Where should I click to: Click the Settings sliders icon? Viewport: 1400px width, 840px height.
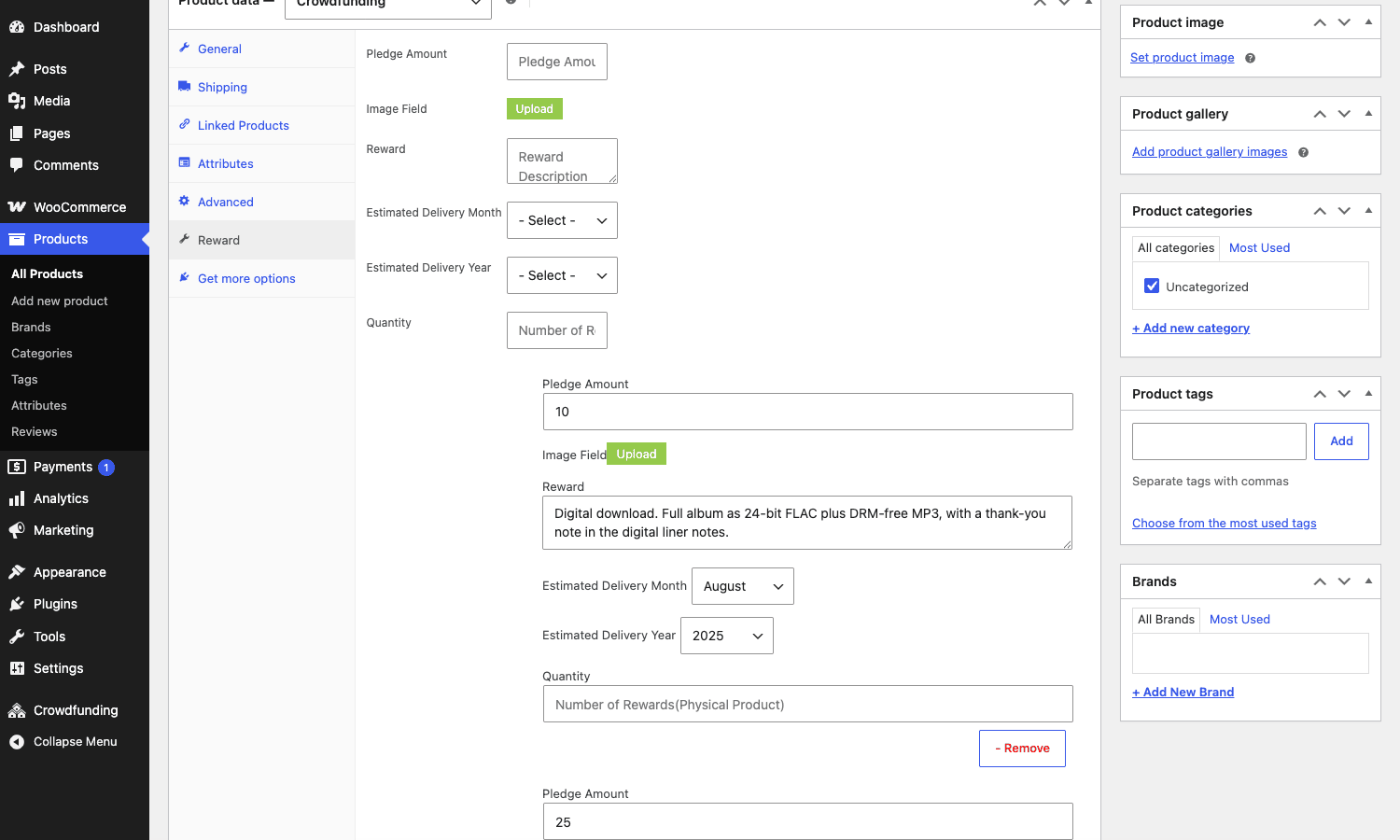pos(17,668)
